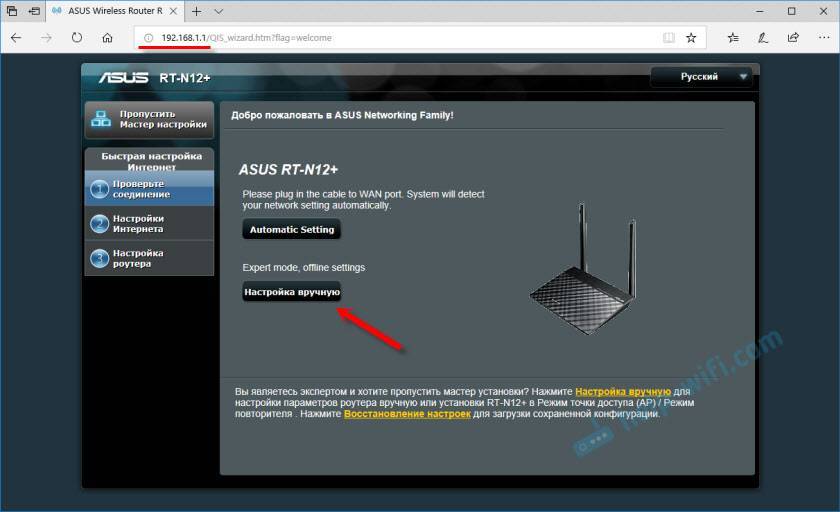Click the ASUS logo
Image resolution: width=840 pixels, height=512 pixels.
click(124, 78)
